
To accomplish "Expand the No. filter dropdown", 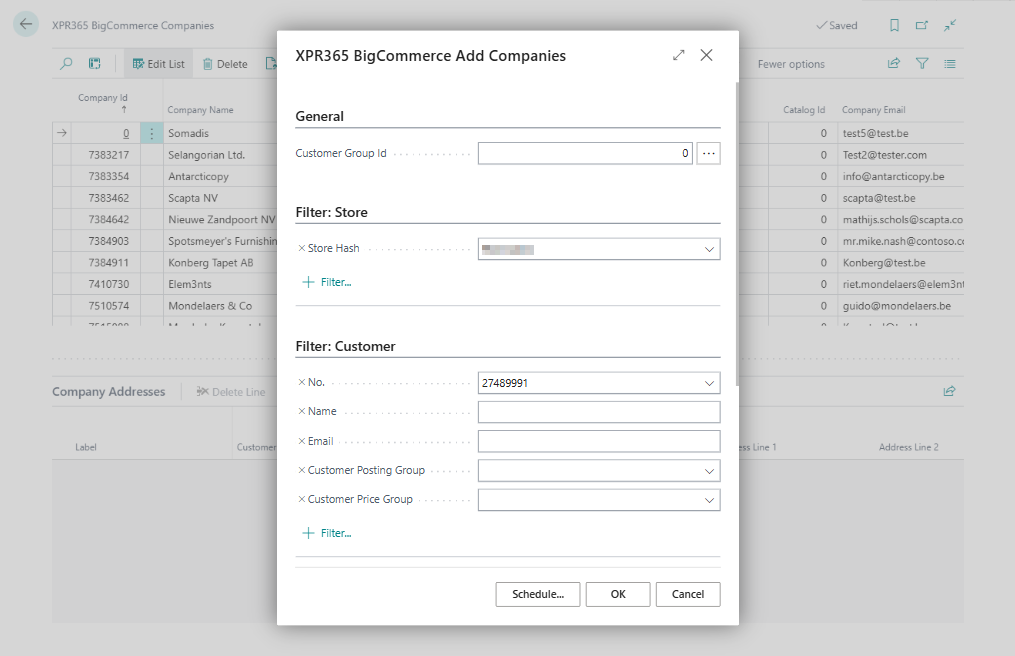I will click(x=709, y=383).
